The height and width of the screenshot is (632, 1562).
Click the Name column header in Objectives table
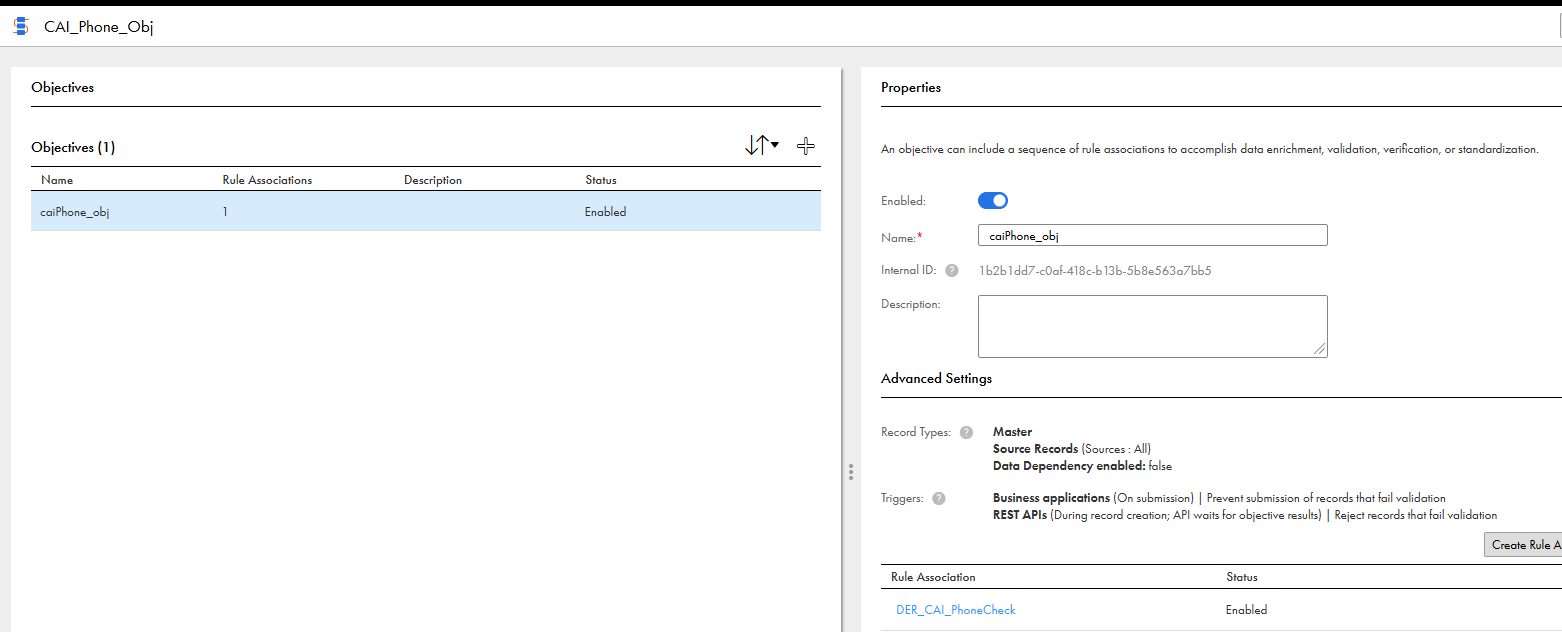tap(57, 180)
